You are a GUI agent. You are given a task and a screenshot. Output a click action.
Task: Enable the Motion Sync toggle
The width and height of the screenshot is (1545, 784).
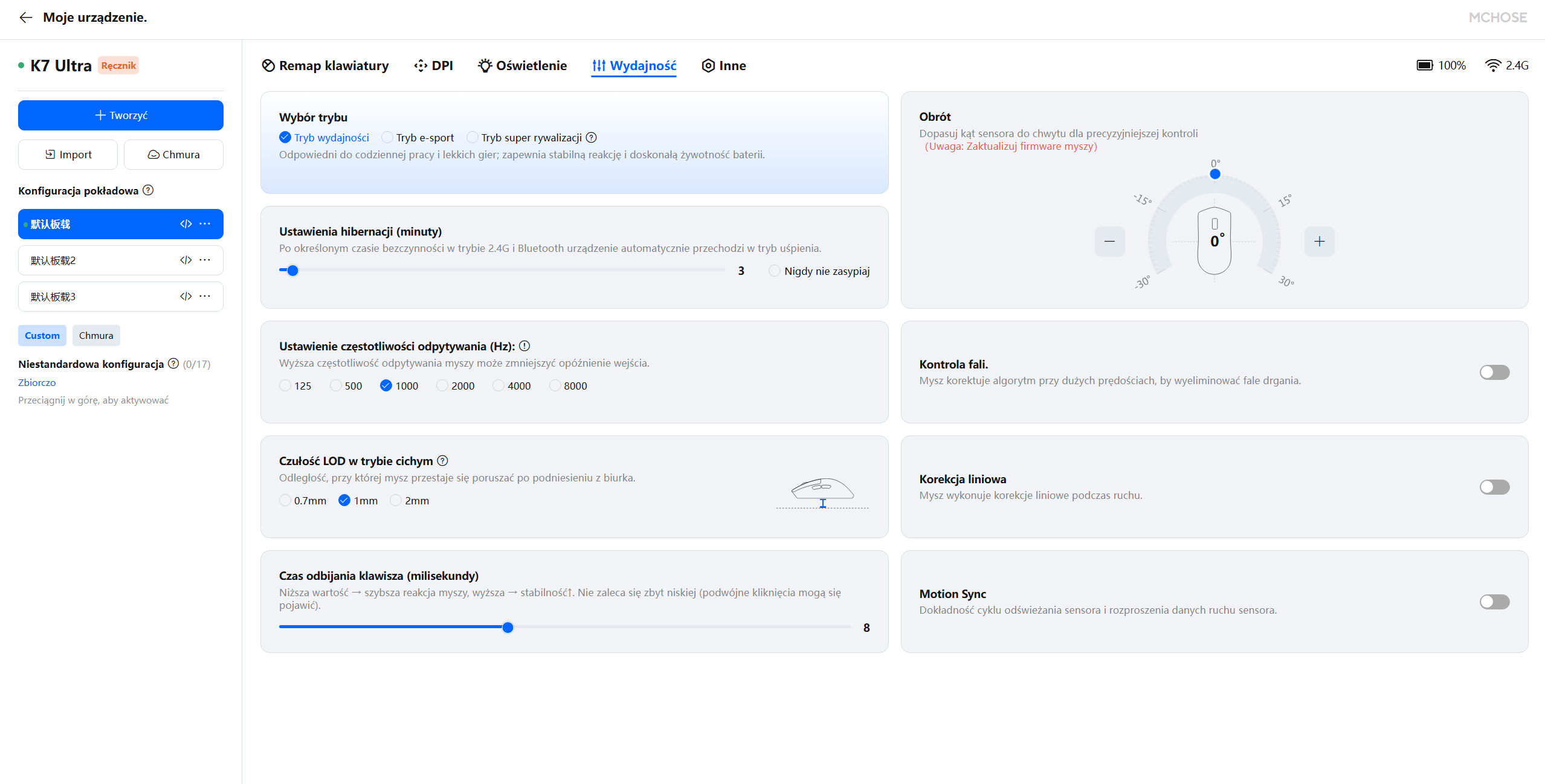1494,602
